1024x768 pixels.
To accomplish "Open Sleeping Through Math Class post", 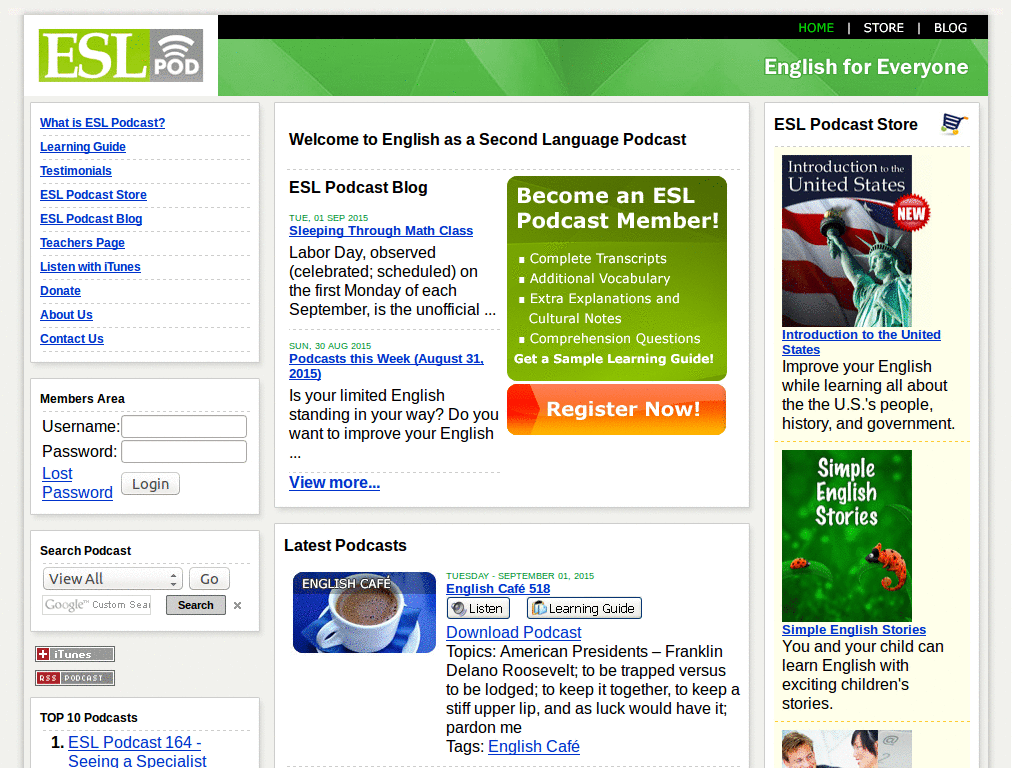I will 381,231.
